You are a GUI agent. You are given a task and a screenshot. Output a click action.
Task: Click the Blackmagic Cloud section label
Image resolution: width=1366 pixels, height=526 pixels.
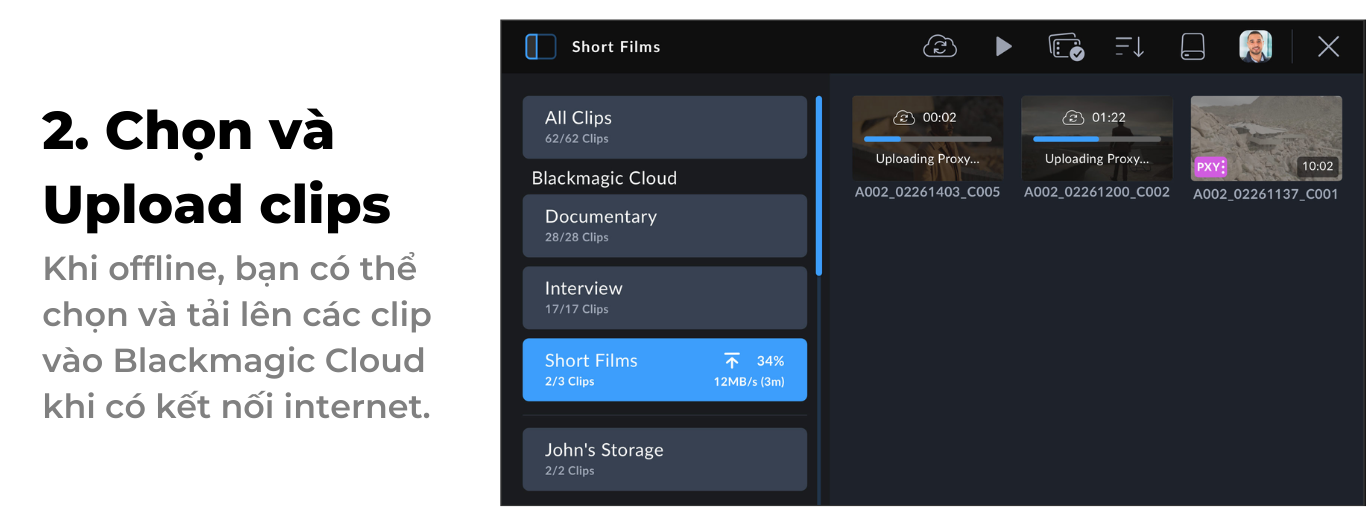tap(604, 178)
